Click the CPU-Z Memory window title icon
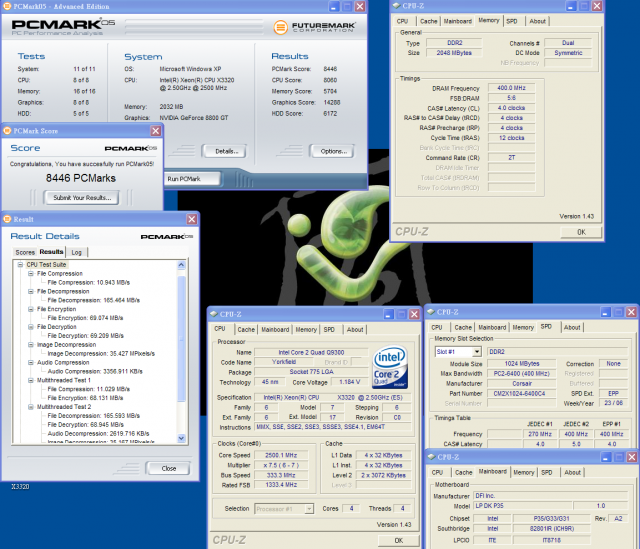 (396, 6)
